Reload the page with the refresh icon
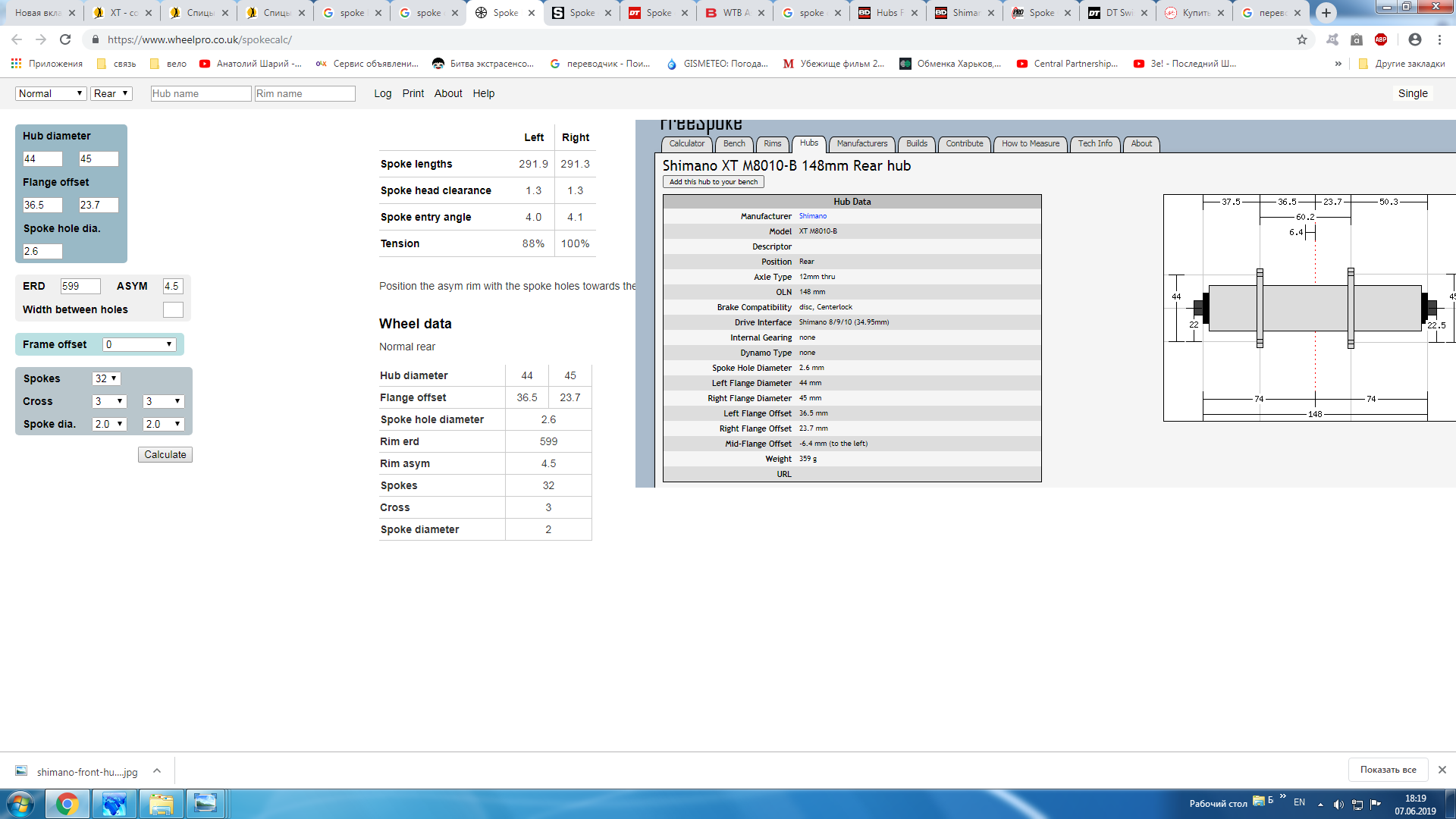The image size is (1456, 819). [65, 39]
